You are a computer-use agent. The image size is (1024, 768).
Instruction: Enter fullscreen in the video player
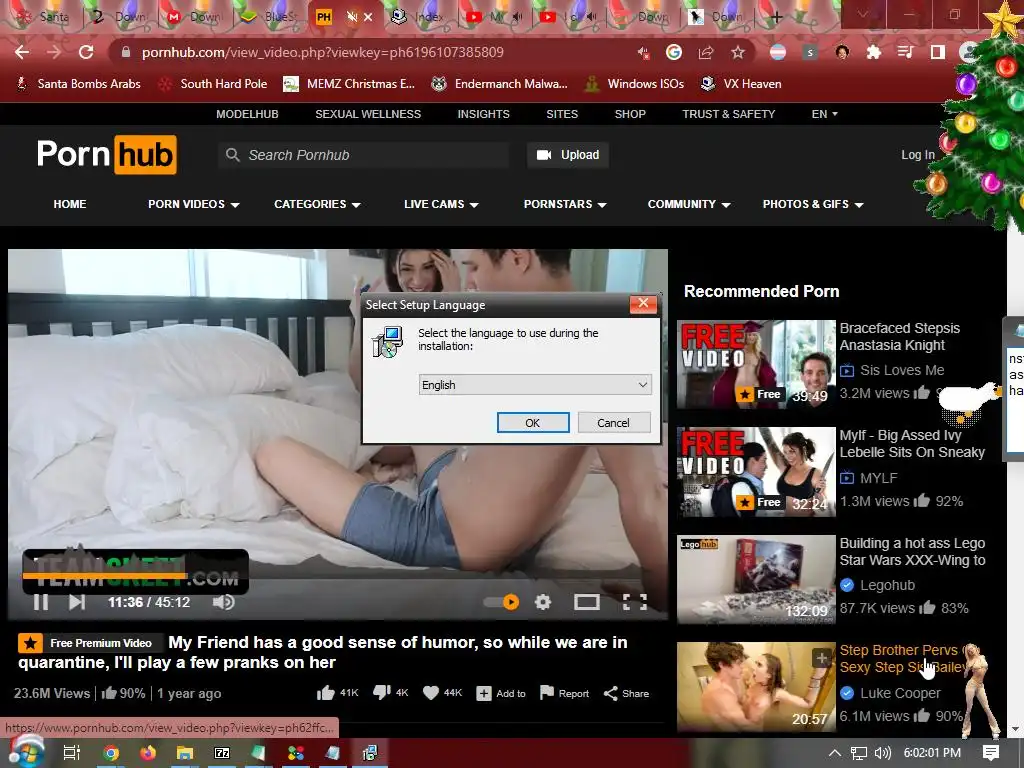pyautogui.click(x=635, y=601)
